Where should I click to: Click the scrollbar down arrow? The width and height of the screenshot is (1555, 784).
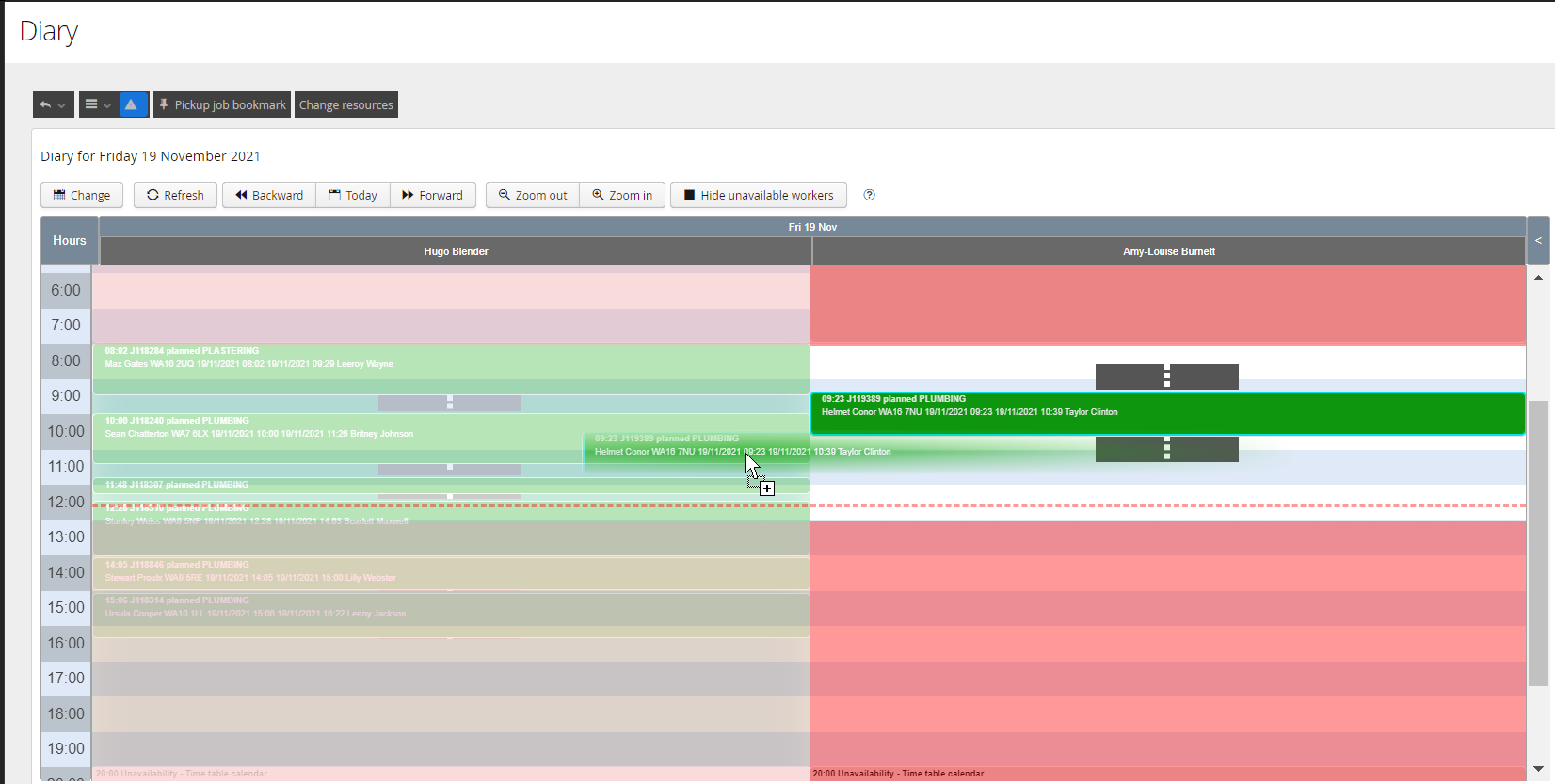[1538, 769]
